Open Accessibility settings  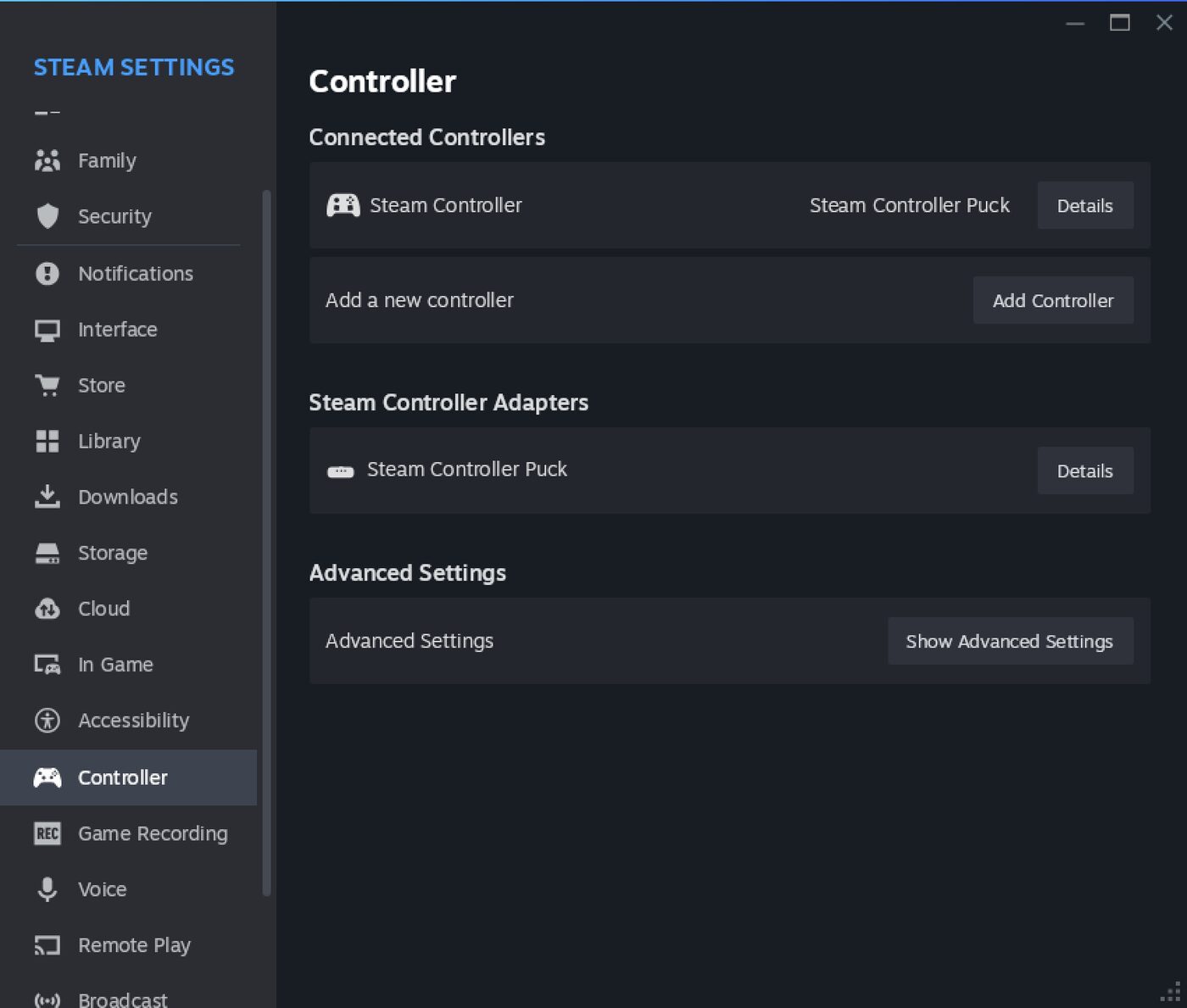click(128, 721)
